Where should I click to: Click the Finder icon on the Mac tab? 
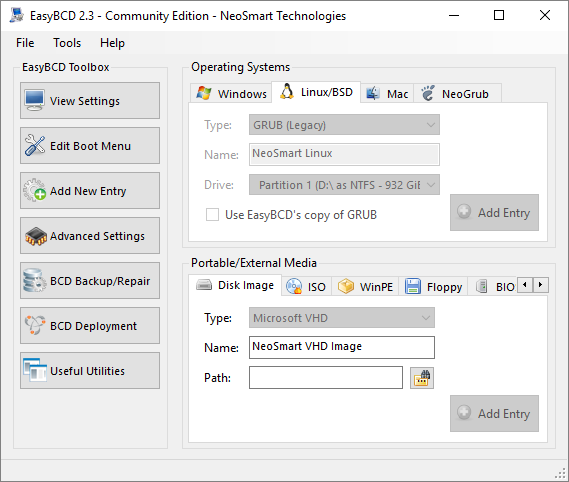[372, 94]
